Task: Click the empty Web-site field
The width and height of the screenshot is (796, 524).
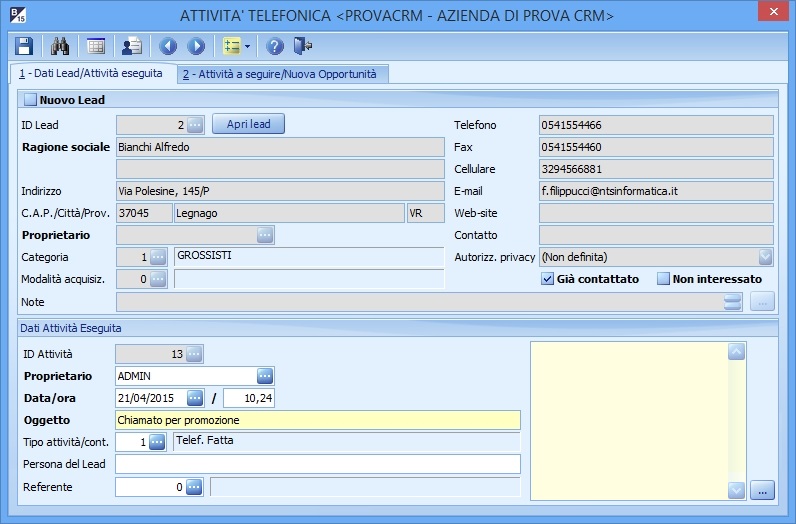Action: coord(656,213)
